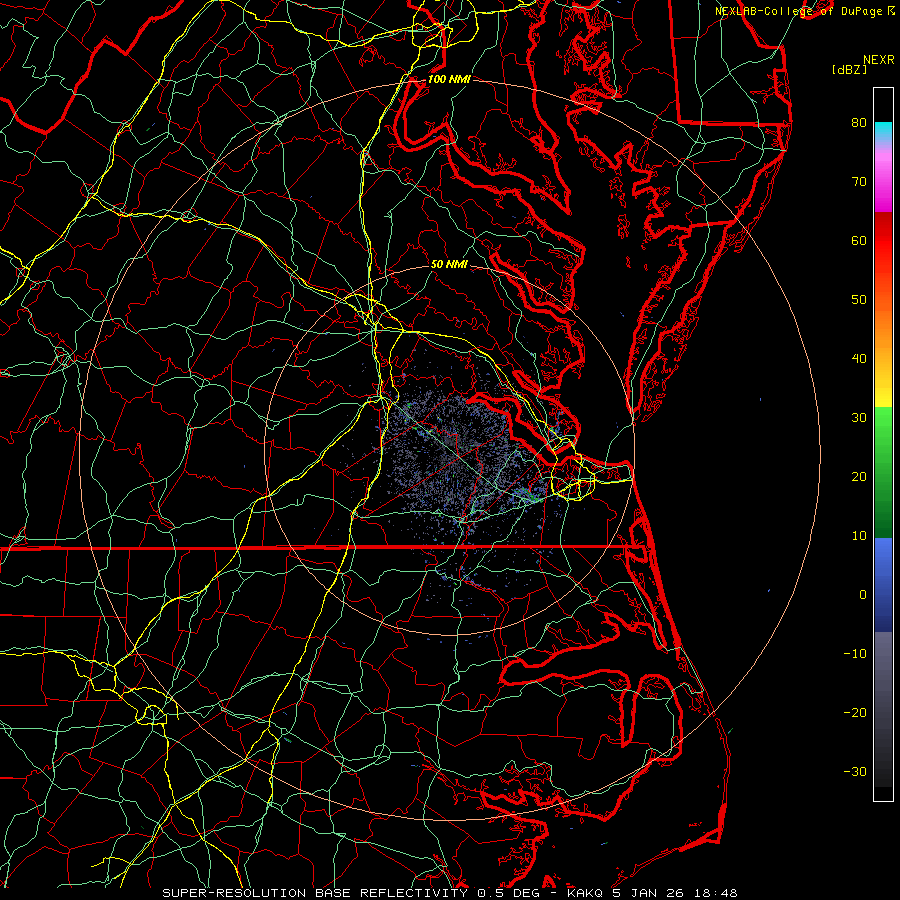Click the [dBZ] units label
Viewport: 900px width, 900px height.
pos(849,69)
